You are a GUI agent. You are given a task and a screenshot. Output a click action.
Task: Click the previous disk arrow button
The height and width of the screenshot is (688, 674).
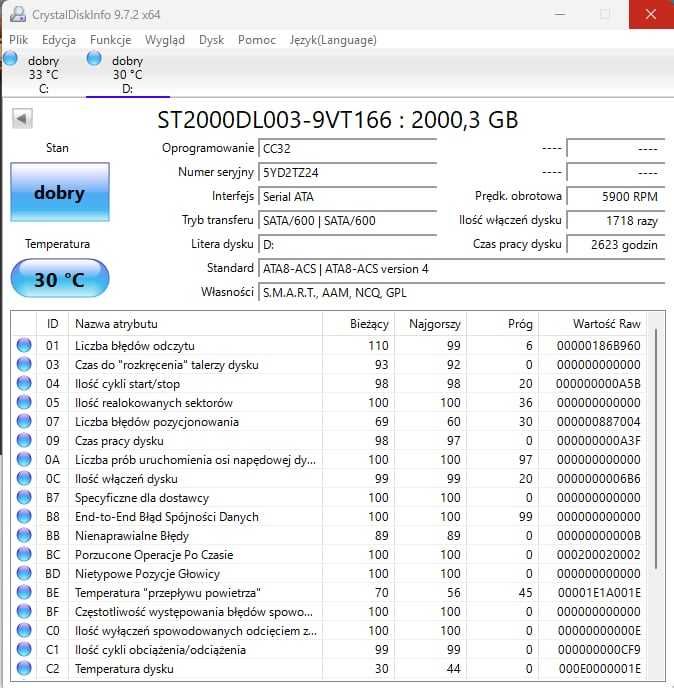[22, 118]
